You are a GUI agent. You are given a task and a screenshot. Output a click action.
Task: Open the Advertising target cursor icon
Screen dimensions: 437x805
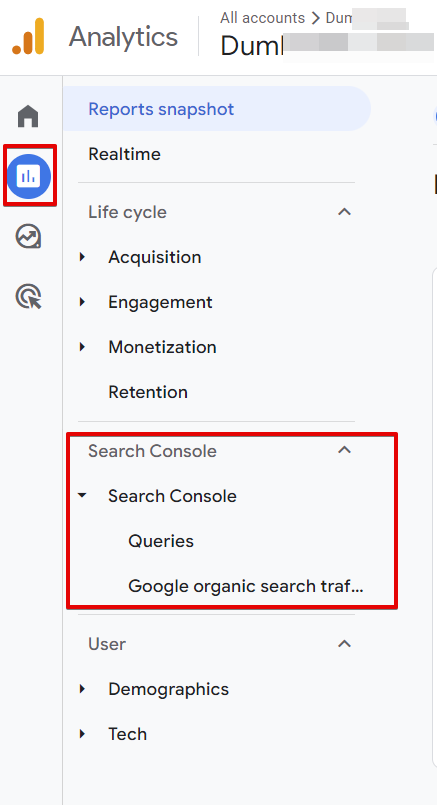(28, 297)
